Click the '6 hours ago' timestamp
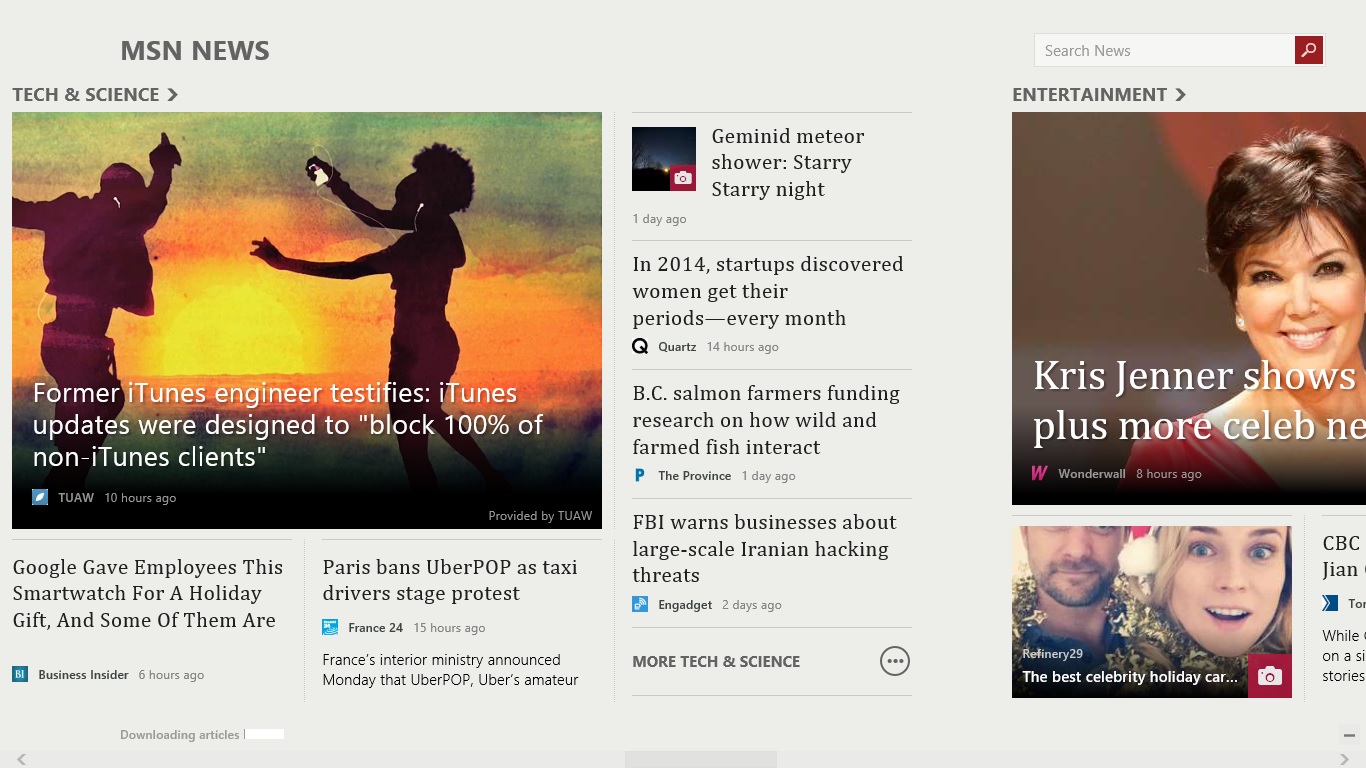Image resolution: width=1366 pixels, height=768 pixels. pyautogui.click(x=171, y=675)
